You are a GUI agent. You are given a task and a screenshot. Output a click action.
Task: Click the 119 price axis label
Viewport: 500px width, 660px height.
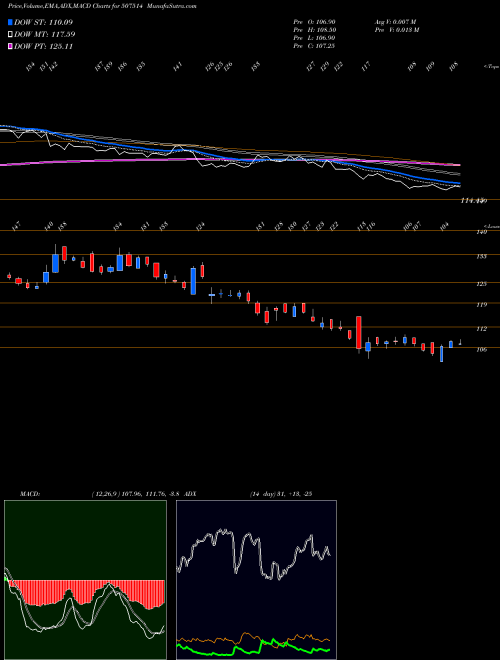click(x=482, y=305)
